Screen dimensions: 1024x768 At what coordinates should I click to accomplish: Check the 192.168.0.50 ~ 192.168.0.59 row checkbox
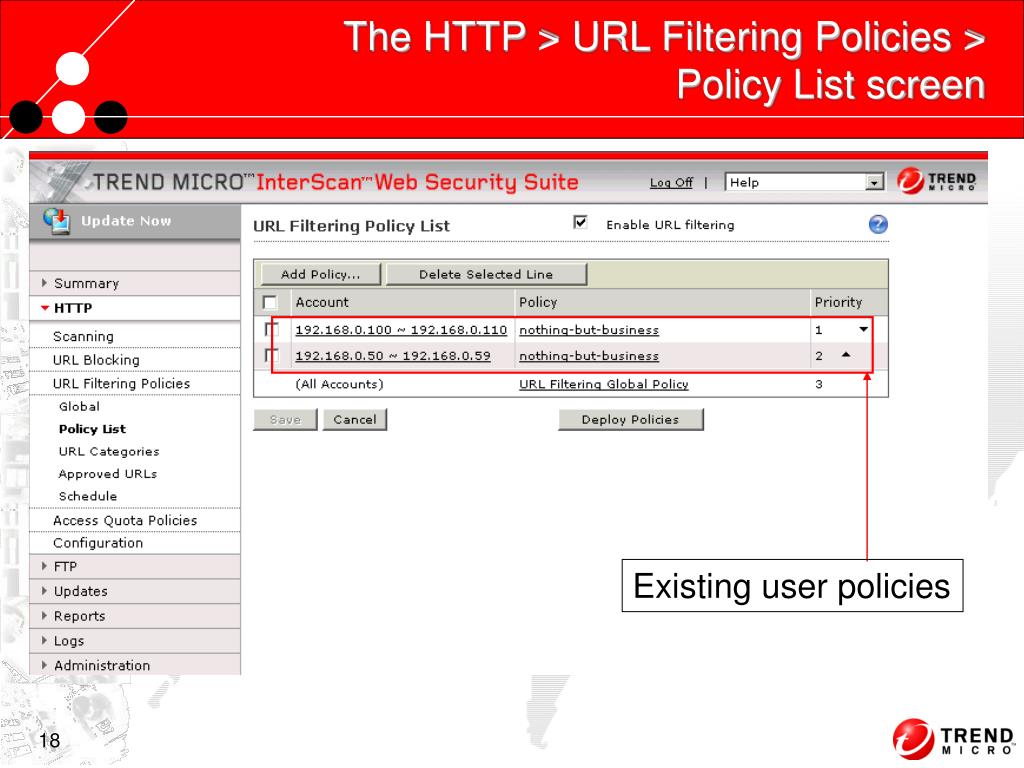(271, 355)
